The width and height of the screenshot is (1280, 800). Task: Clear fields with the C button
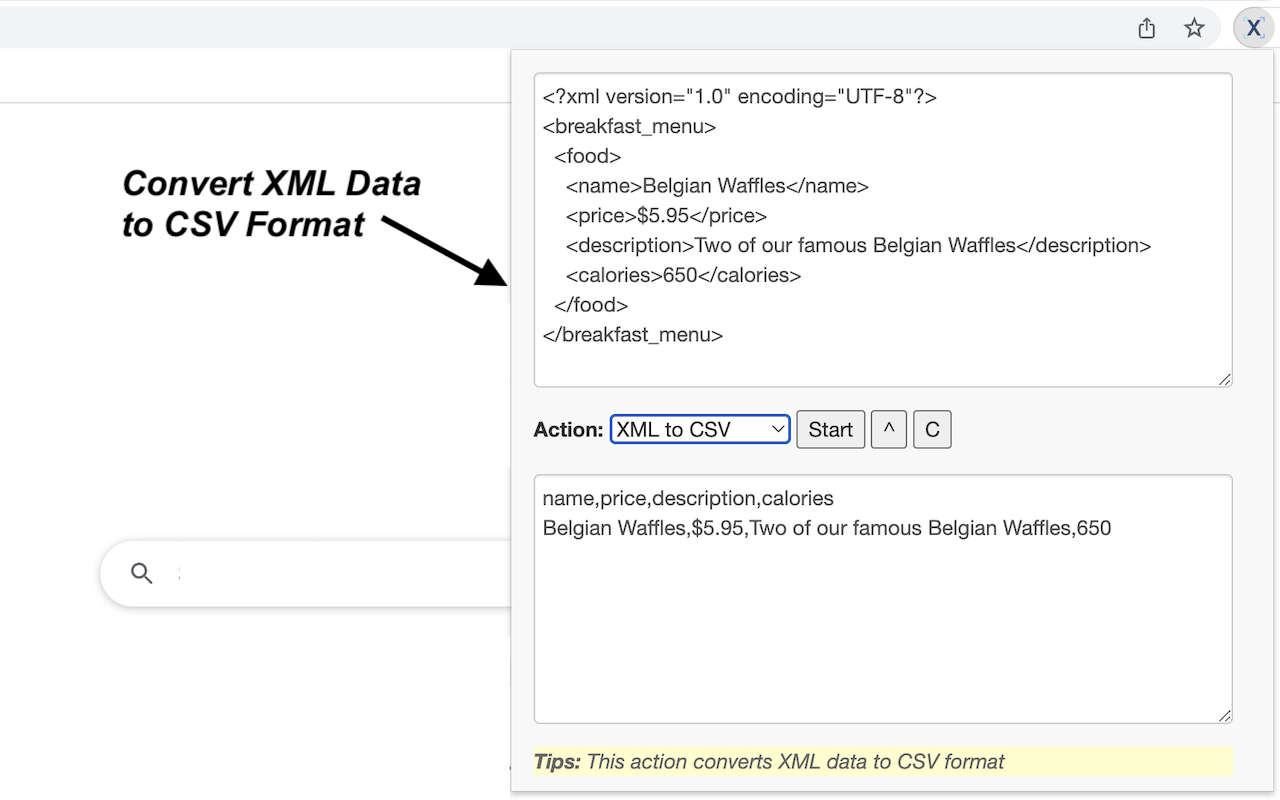click(932, 429)
